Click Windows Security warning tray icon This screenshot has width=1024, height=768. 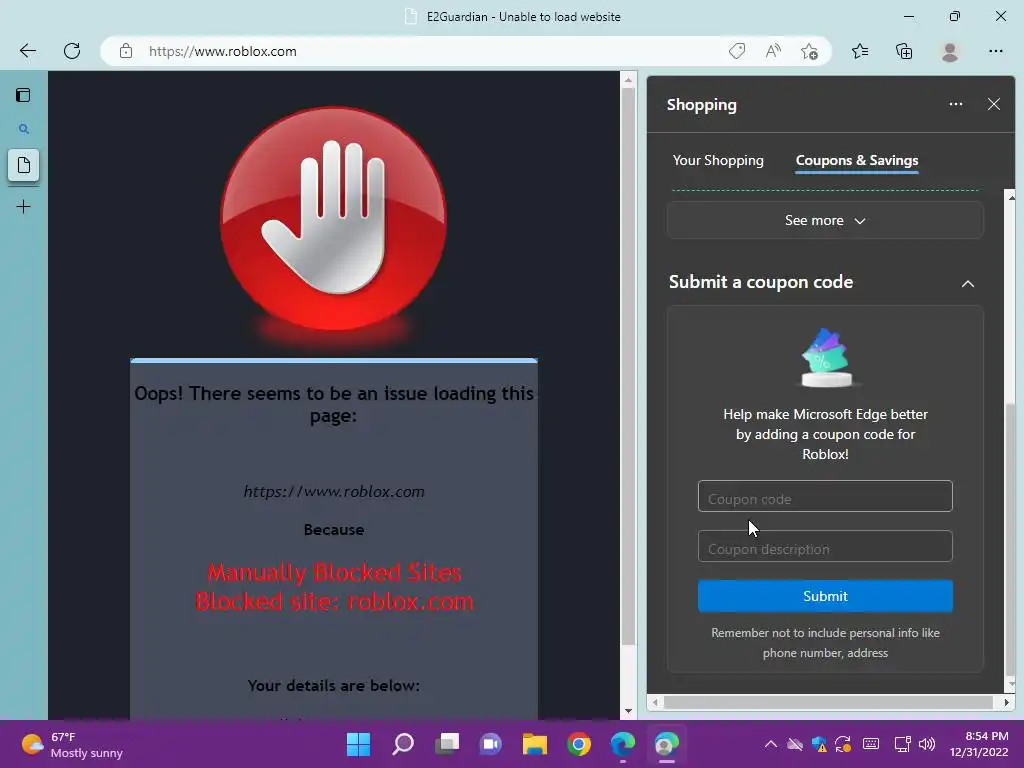pyautogui.click(x=819, y=744)
